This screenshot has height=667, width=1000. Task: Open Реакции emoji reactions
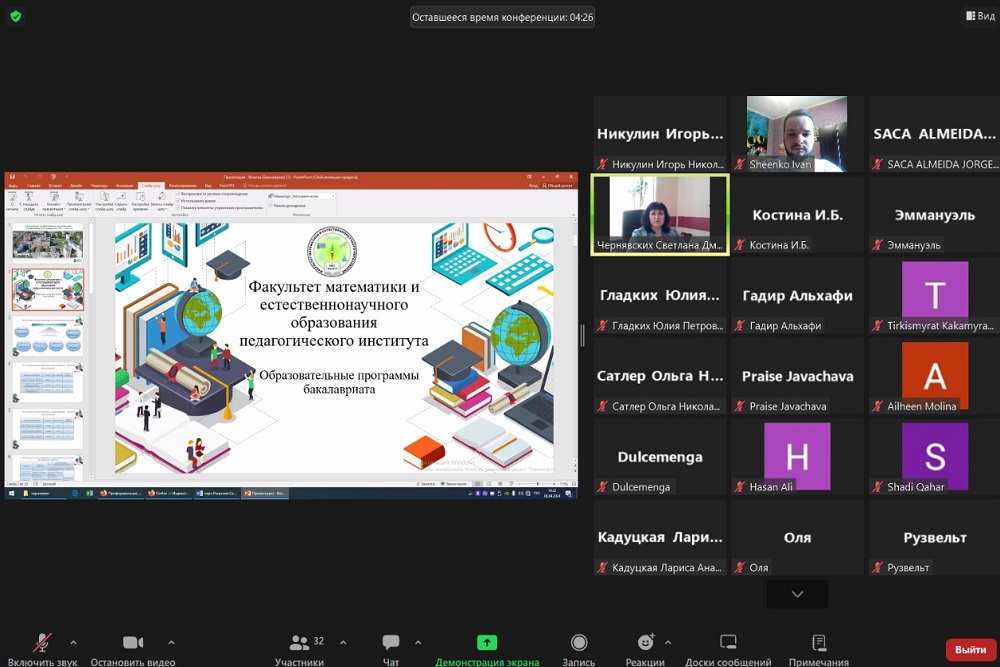[645, 643]
